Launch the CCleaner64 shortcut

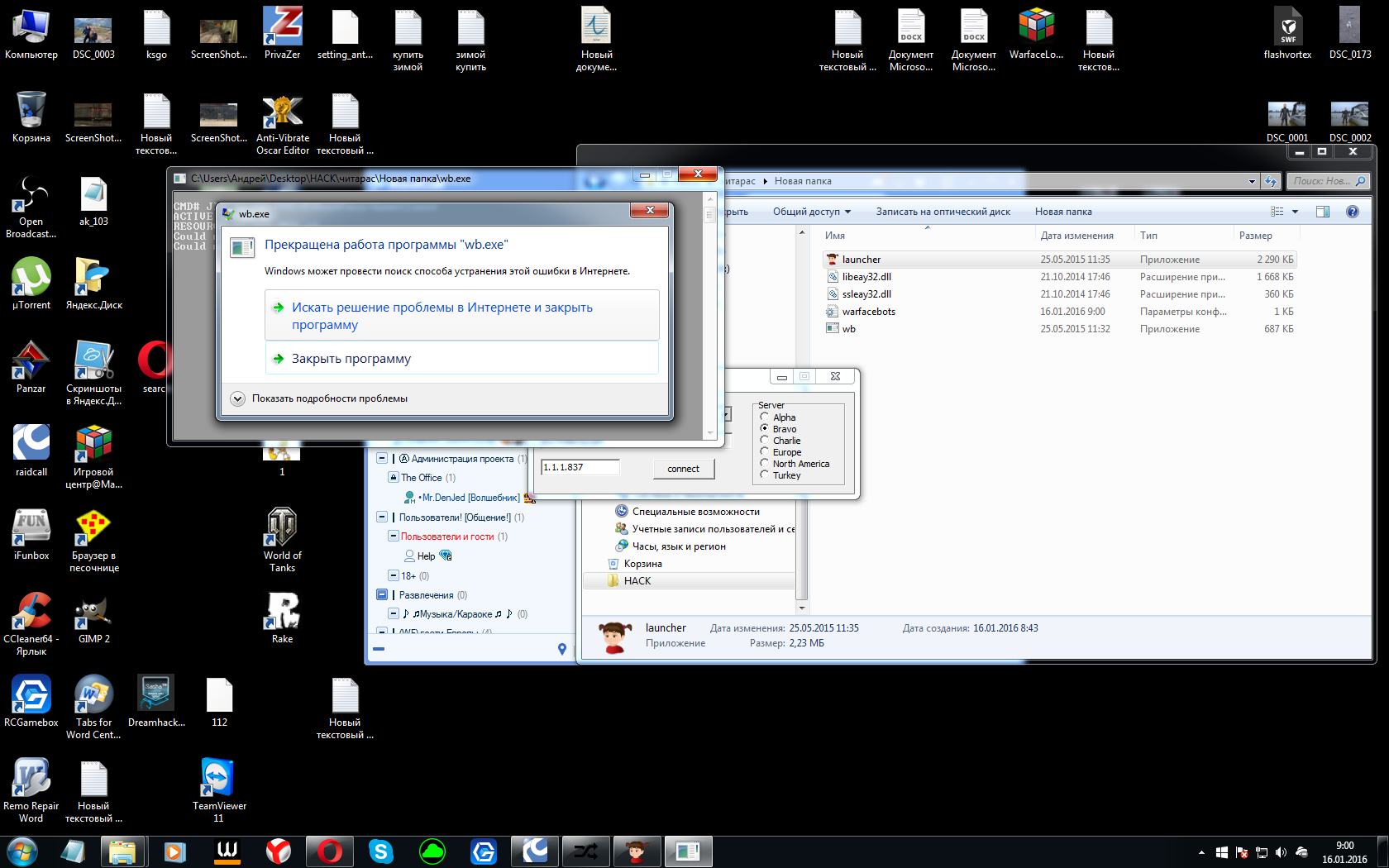tap(31, 623)
